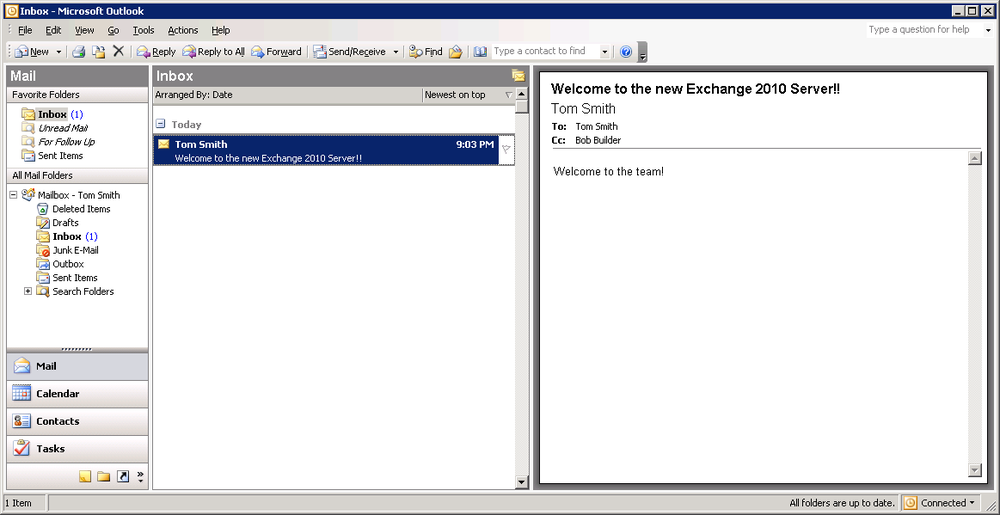Open For Follow Up favorite folder
1000x515 pixels.
coord(59,142)
